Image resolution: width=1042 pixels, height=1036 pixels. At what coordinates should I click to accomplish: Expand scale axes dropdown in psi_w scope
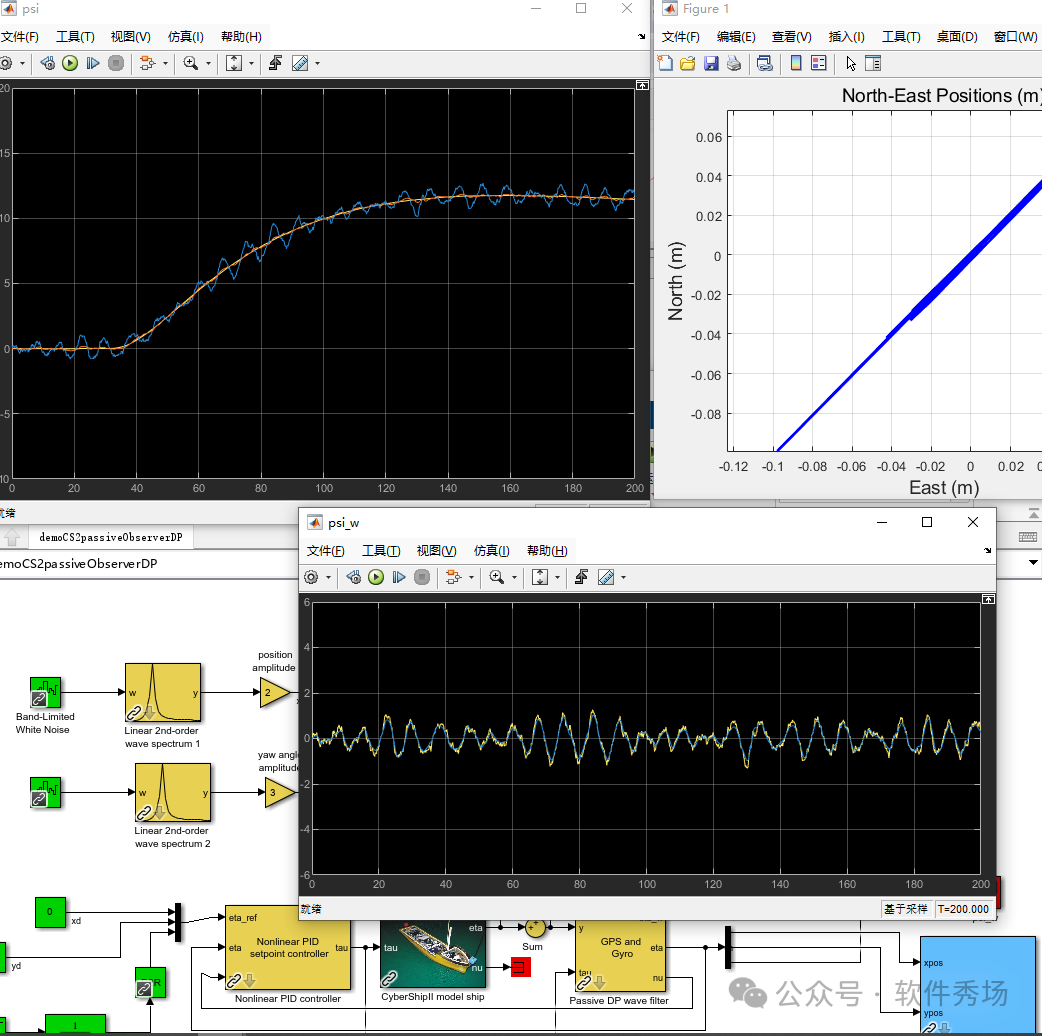[557, 577]
